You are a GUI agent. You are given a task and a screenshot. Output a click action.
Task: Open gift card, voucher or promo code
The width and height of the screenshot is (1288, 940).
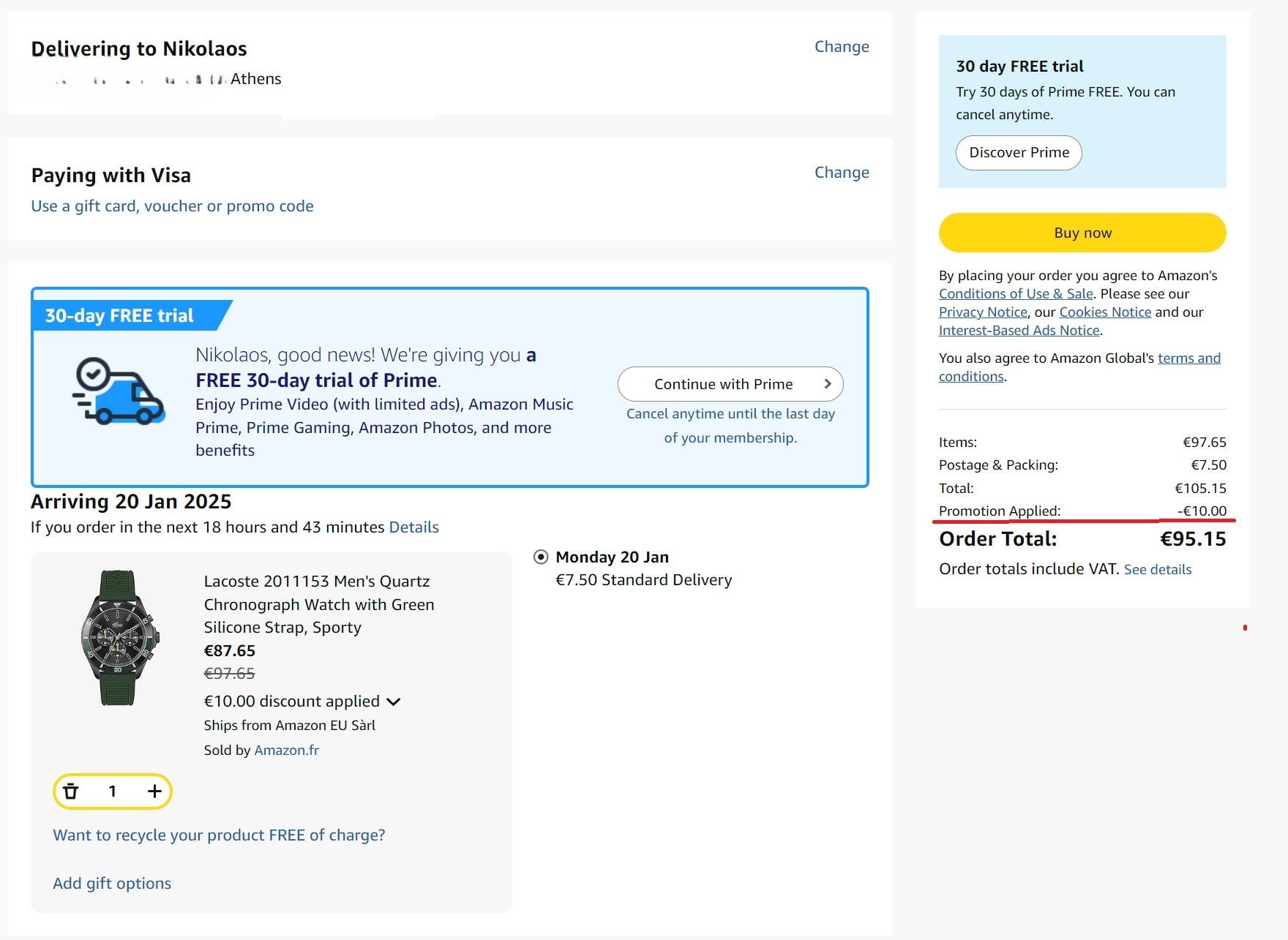[x=172, y=206]
